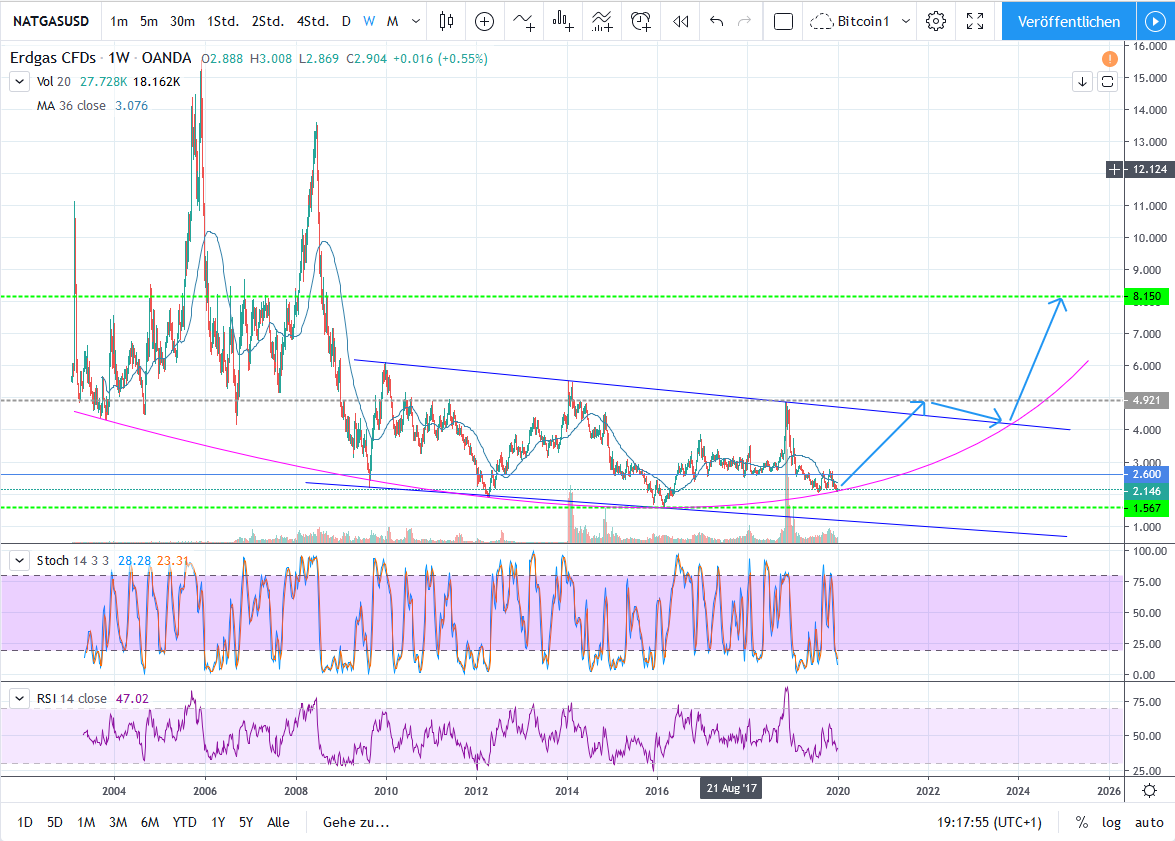1175x841 pixels.
Task: Click the 4.921 gray price label
Action: (1147, 400)
